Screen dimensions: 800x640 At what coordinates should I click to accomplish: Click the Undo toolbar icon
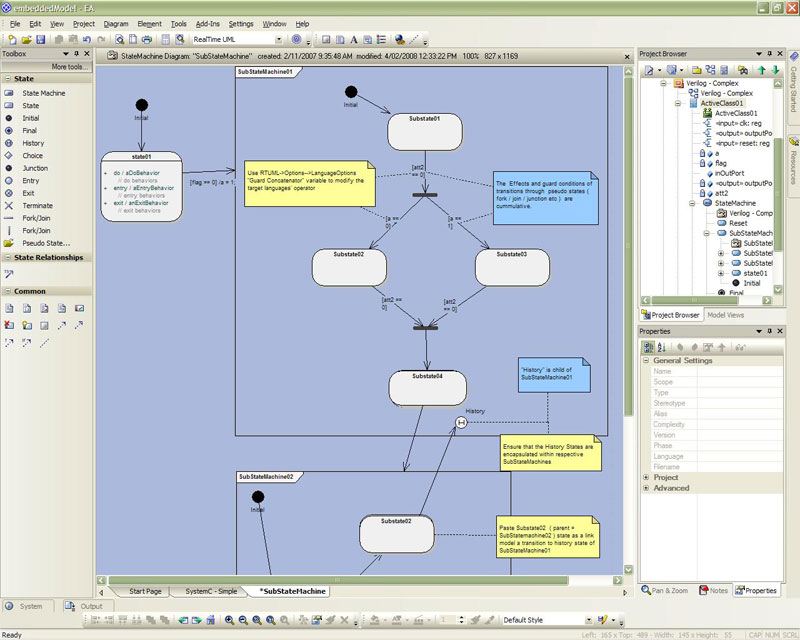pyautogui.click(x=87, y=39)
